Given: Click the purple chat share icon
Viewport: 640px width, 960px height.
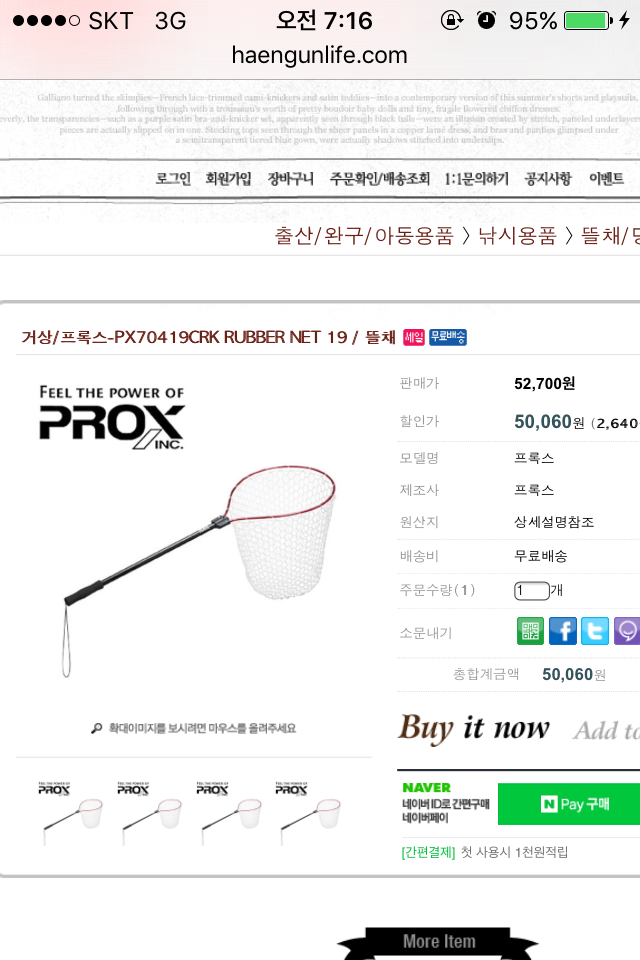Looking at the screenshot, I should click(x=627, y=631).
